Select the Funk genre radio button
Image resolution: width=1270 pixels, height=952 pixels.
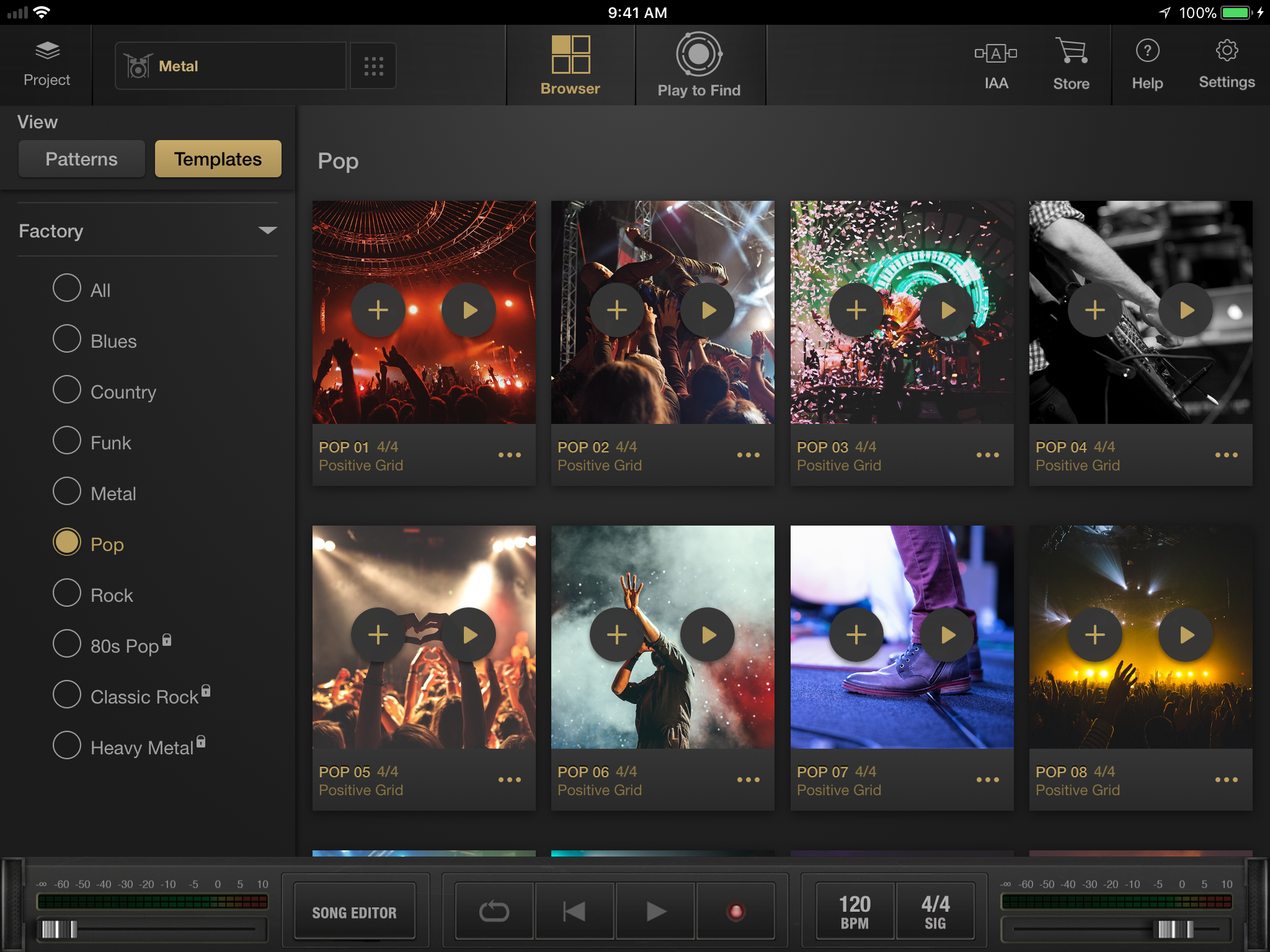[x=67, y=441]
